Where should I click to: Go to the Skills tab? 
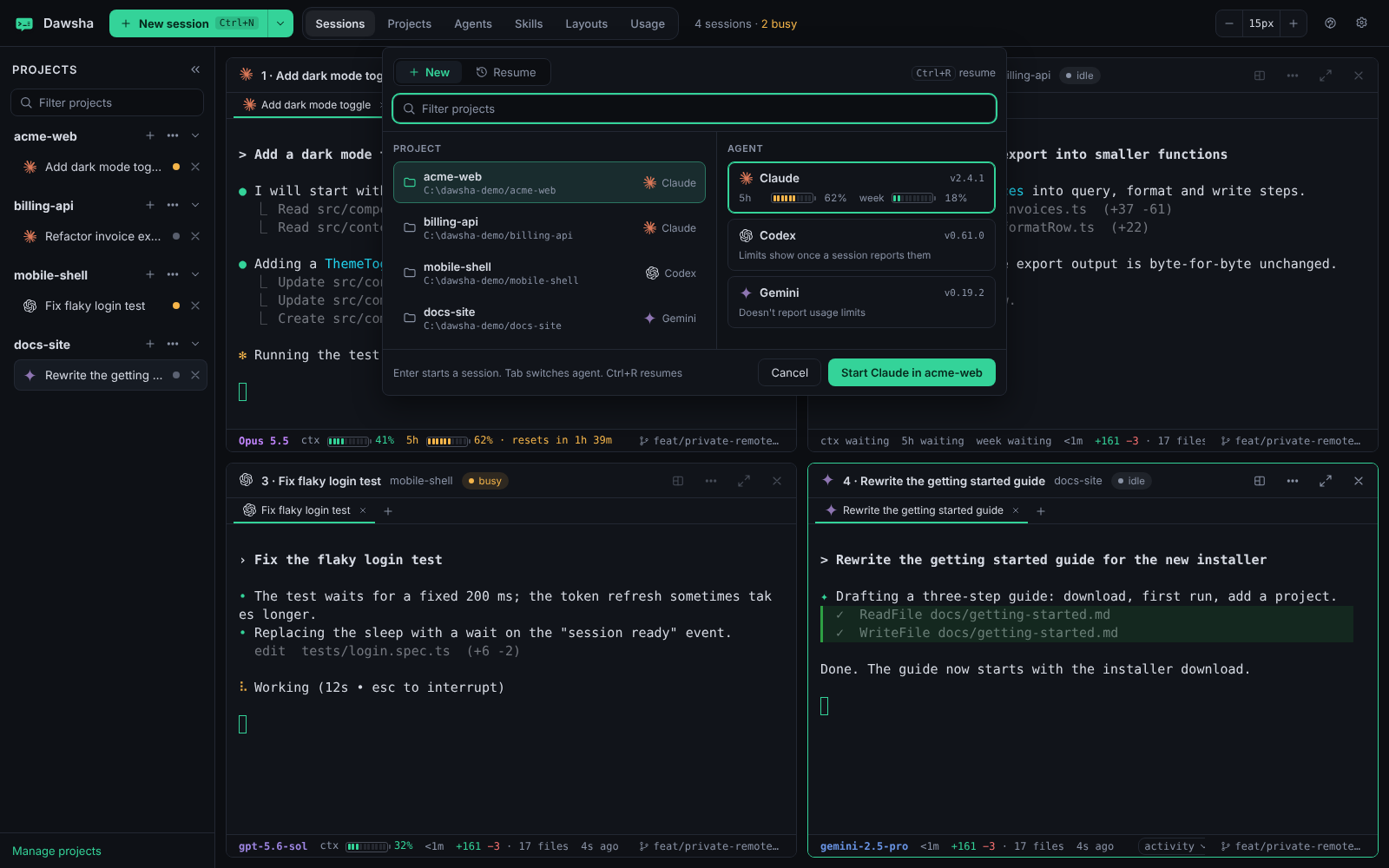coord(529,23)
